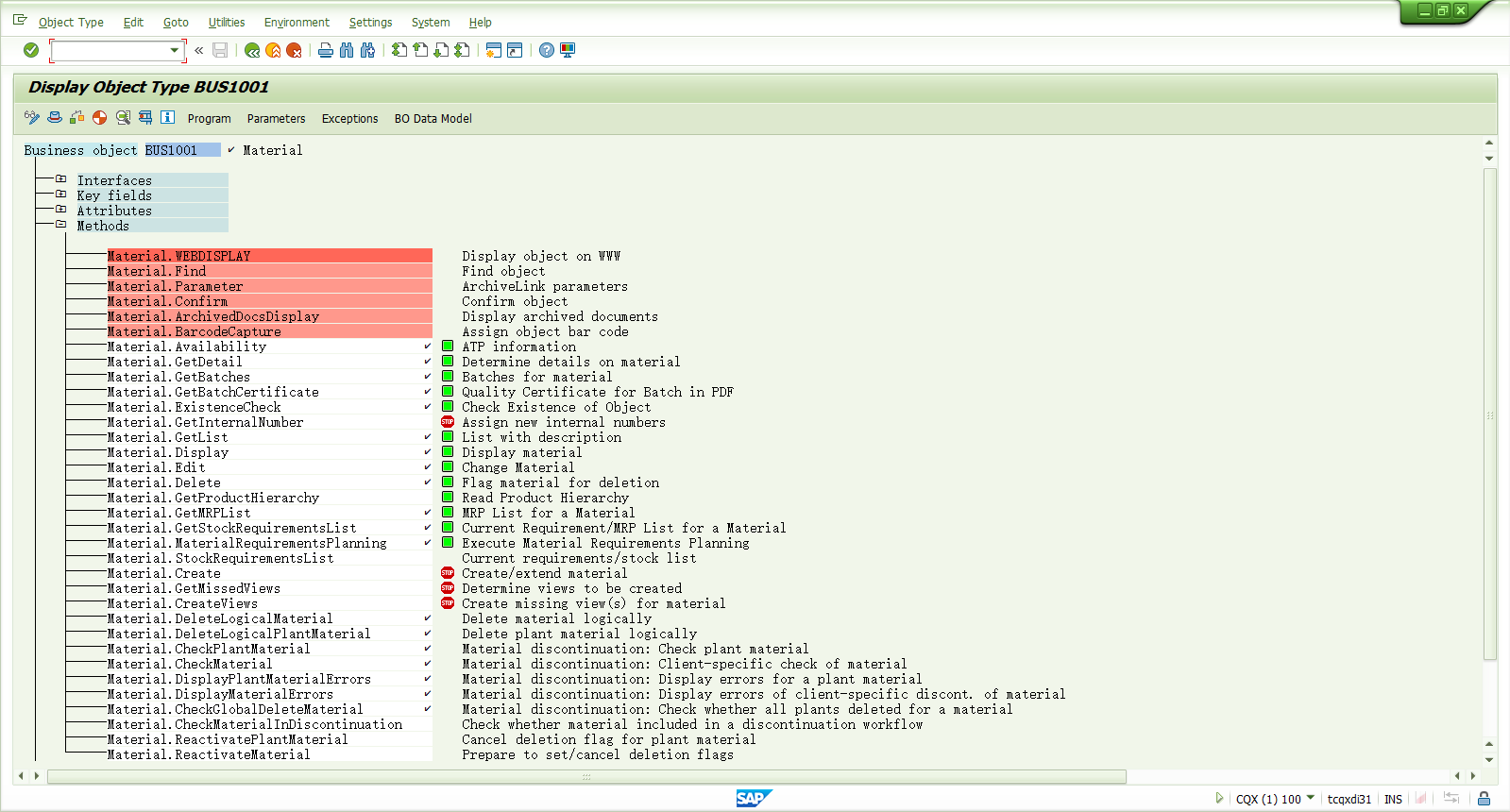Collapse command field with « arrow
This screenshot has width=1510, height=812.
199,50
